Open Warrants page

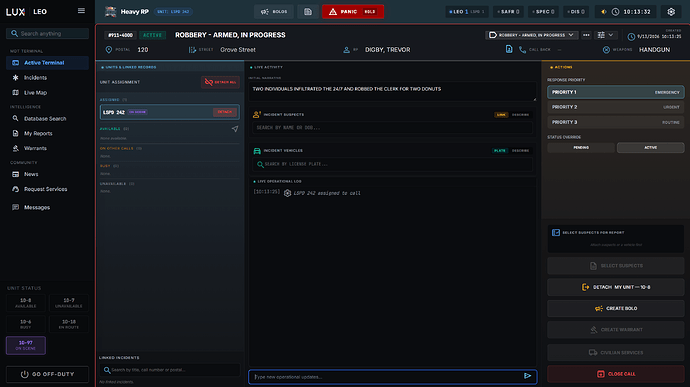[x=48, y=148]
